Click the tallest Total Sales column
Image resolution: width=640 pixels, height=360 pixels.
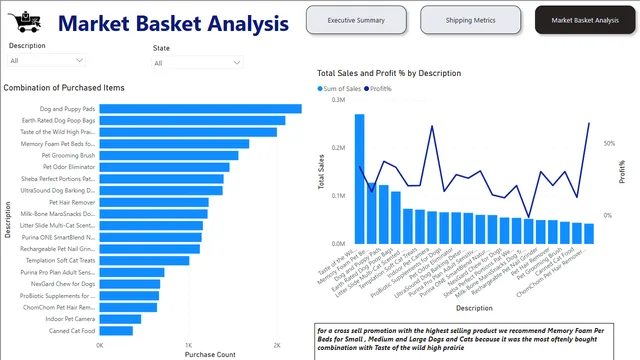360,179
